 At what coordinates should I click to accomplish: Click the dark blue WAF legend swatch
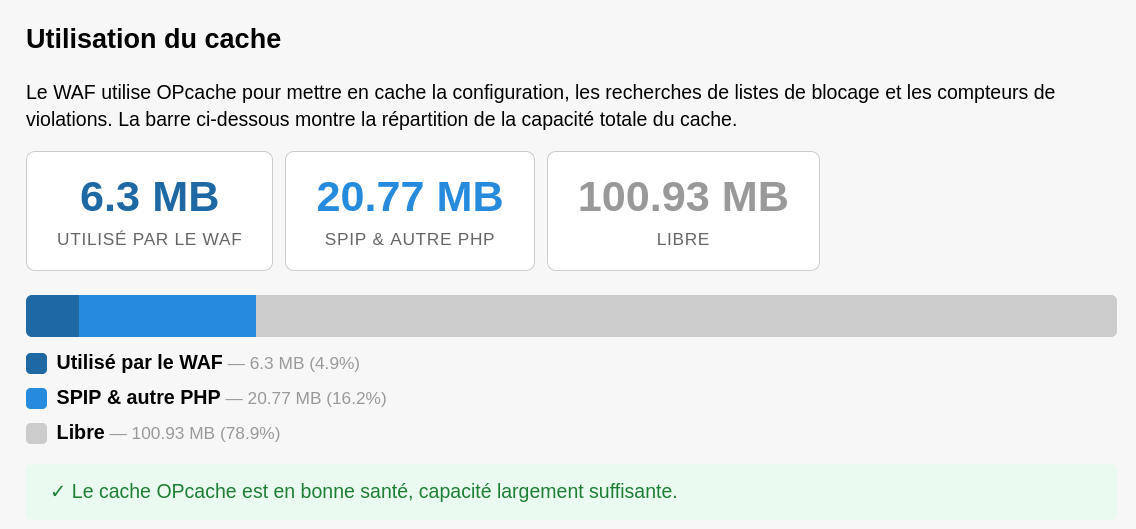point(36,363)
